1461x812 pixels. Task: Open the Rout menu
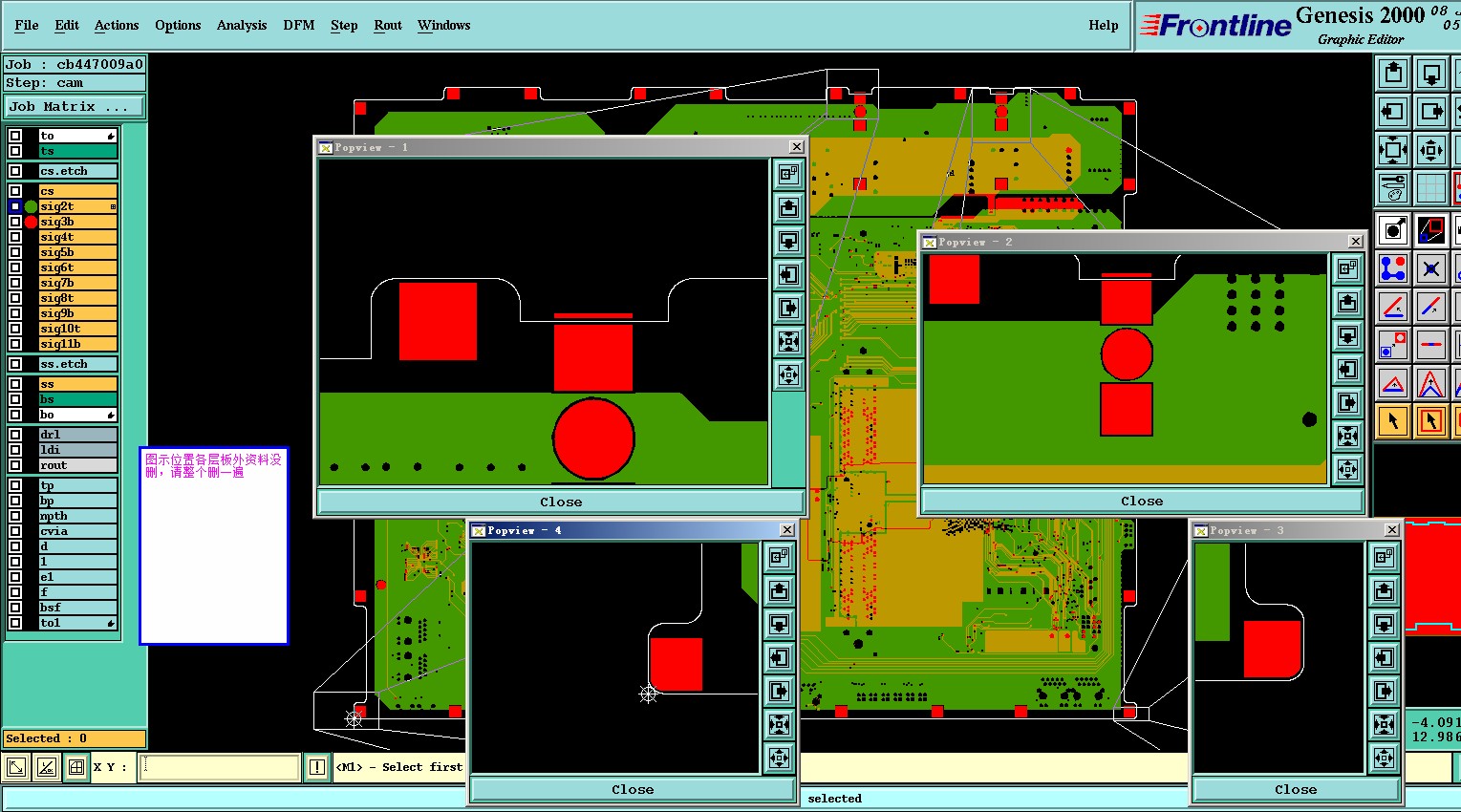(x=388, y=25)
